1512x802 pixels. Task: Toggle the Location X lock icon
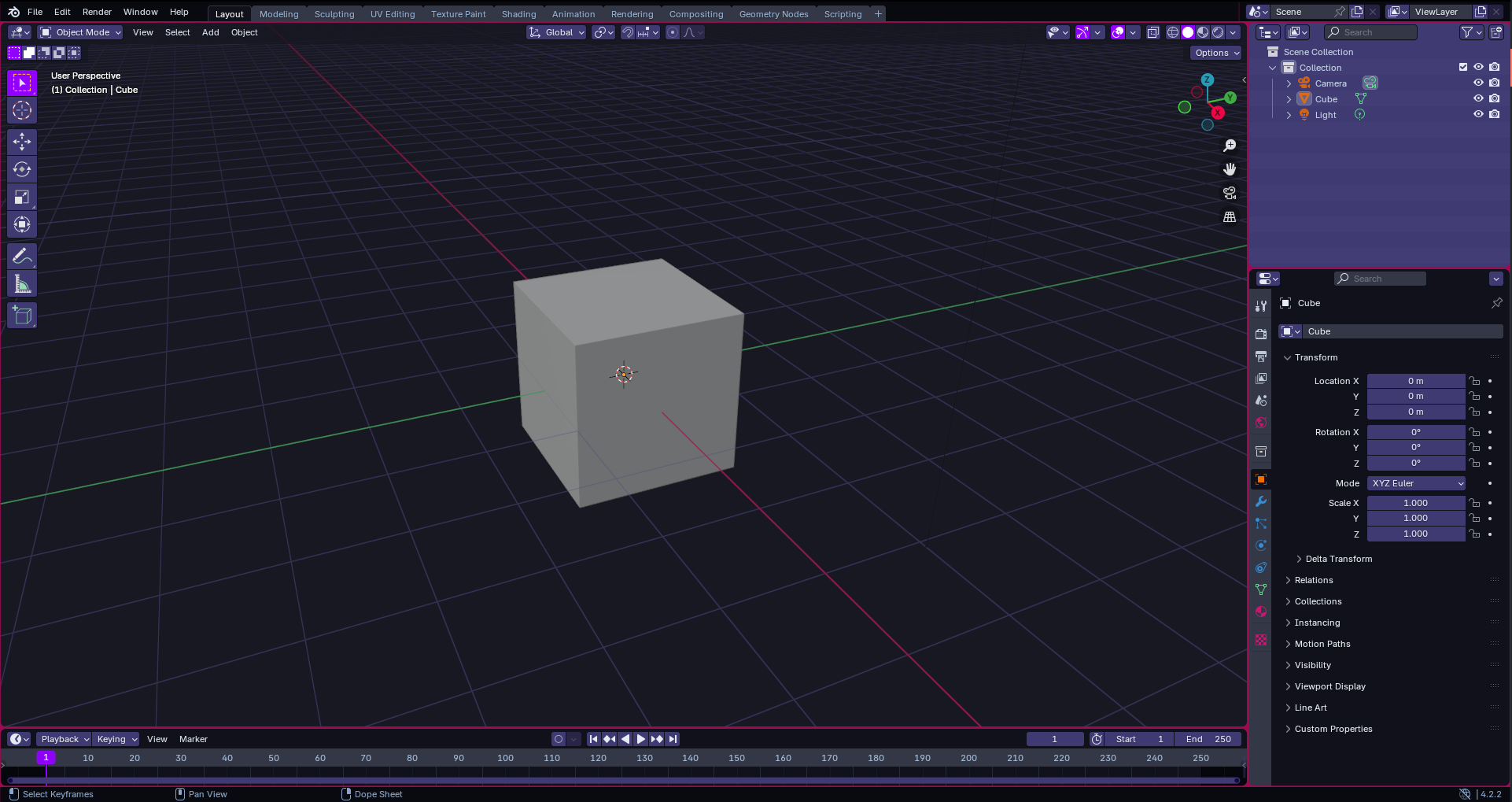1475,381
